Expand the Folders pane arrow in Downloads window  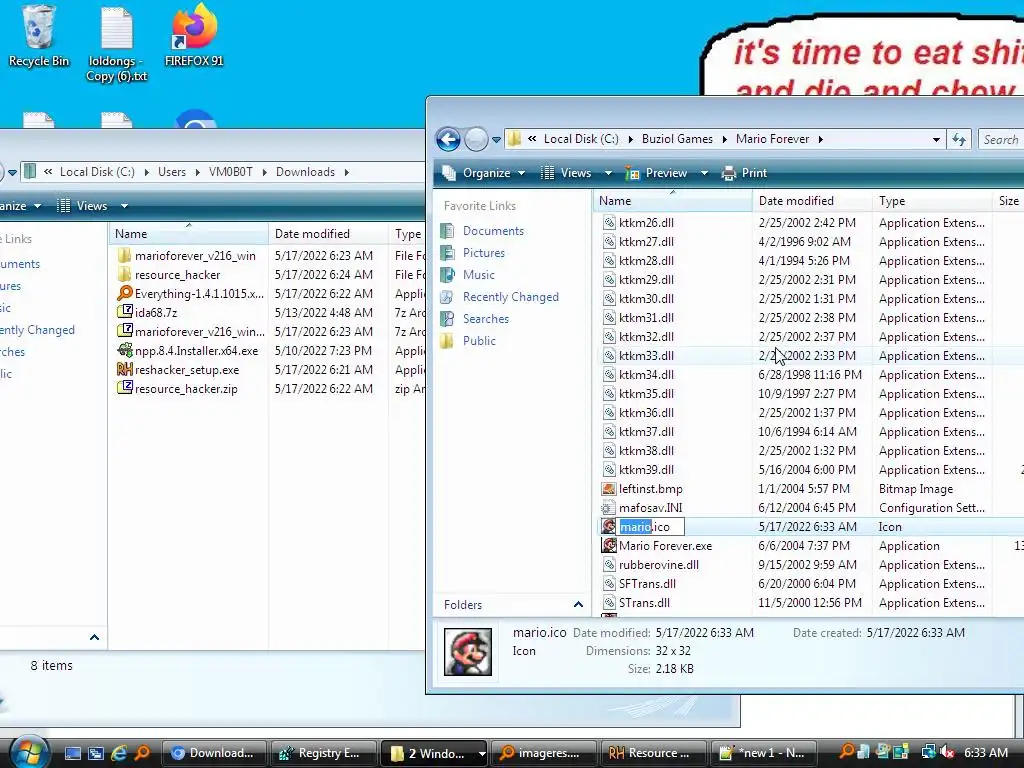94,637
